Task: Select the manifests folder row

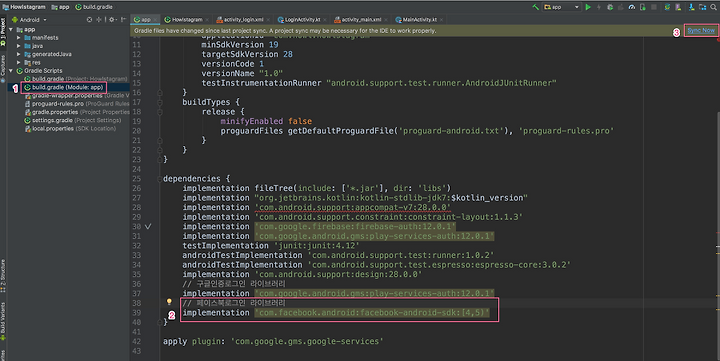Action: click(41, 38)
